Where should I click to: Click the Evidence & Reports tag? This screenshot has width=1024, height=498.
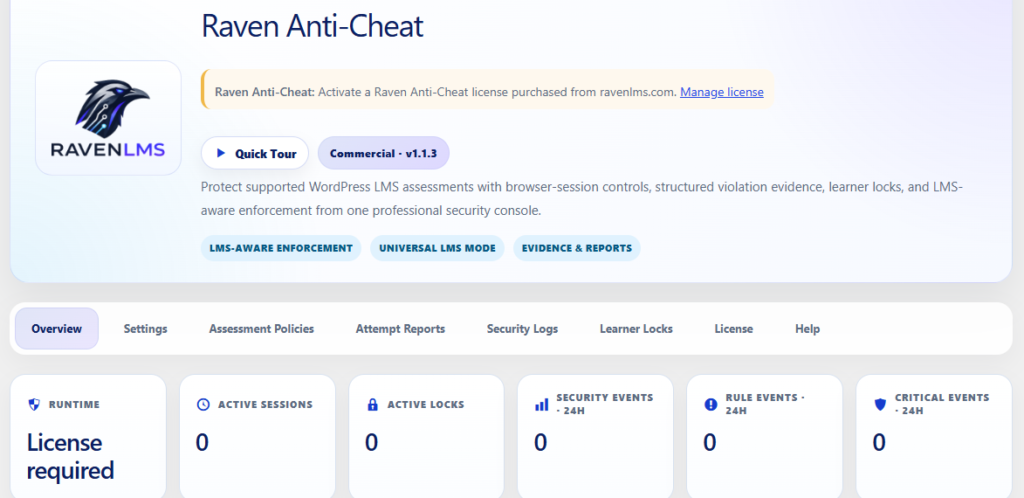click(x=577, y=248)
